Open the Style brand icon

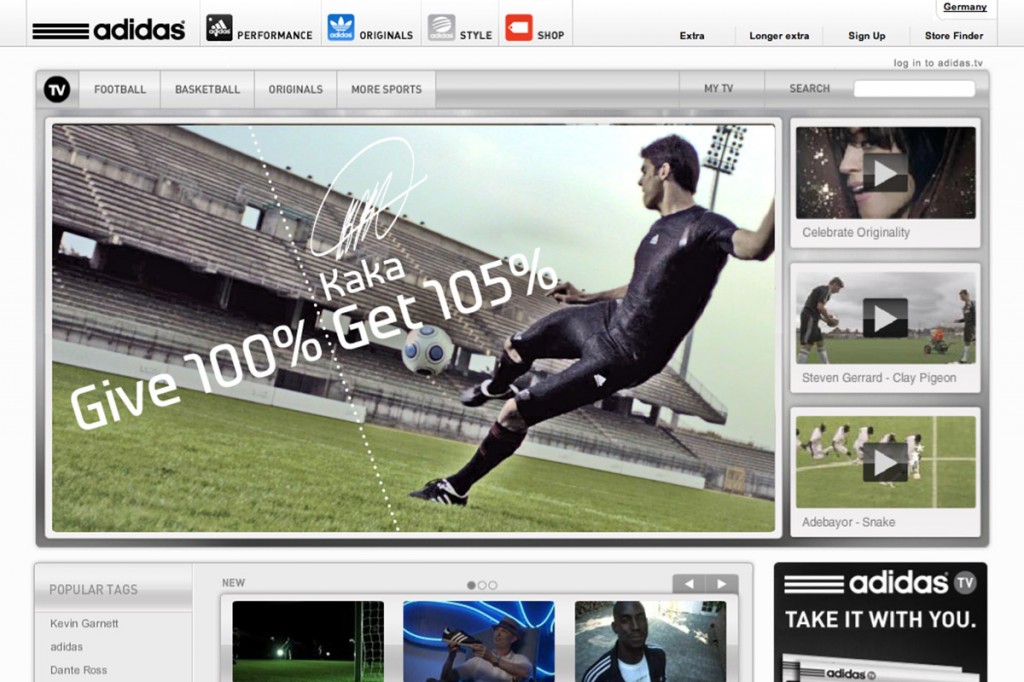coord(441,28)
